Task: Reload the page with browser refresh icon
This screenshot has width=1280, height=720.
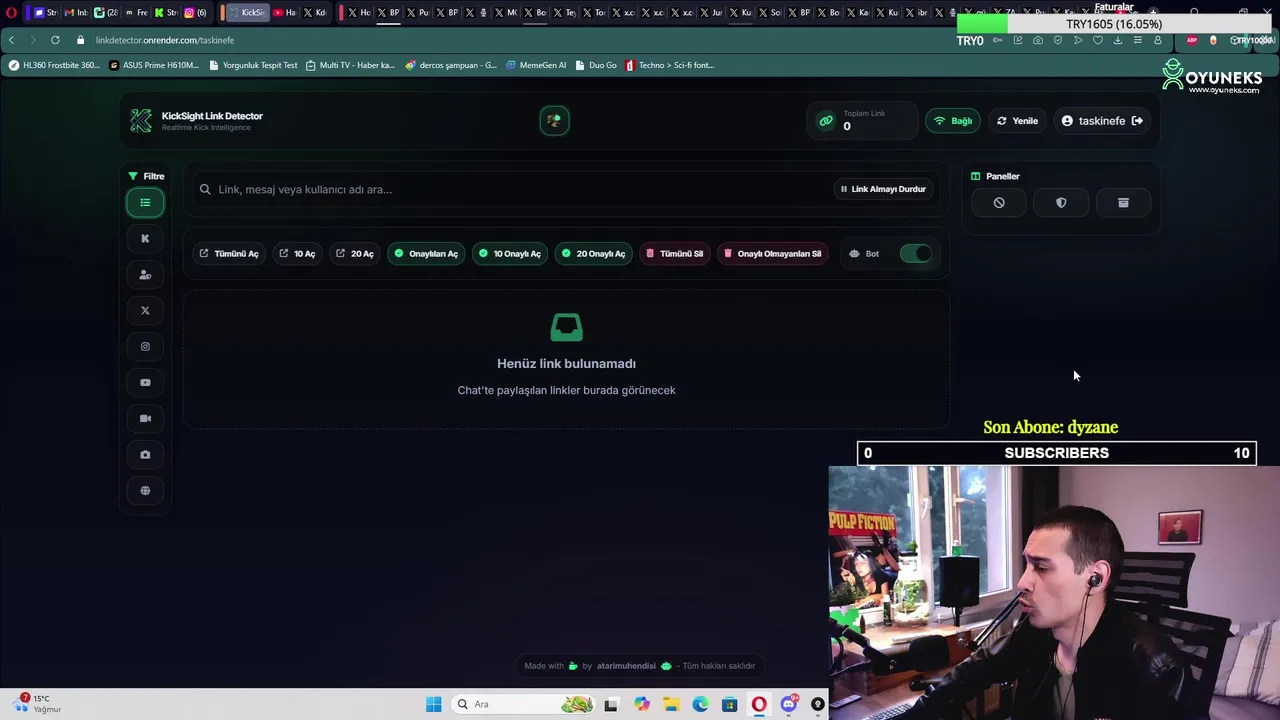Action: [x=55, y=40]
